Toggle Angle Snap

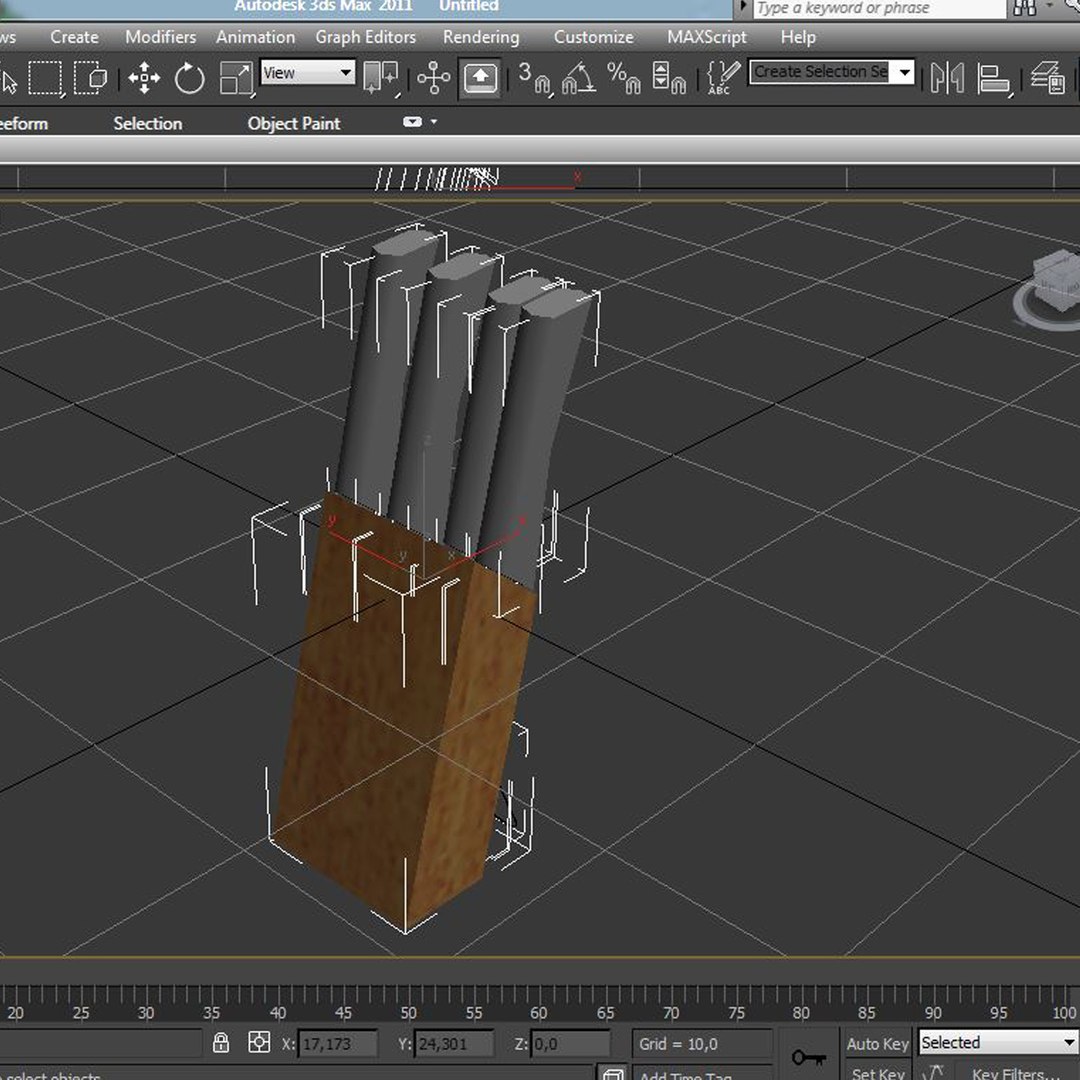tap(579, 79)
